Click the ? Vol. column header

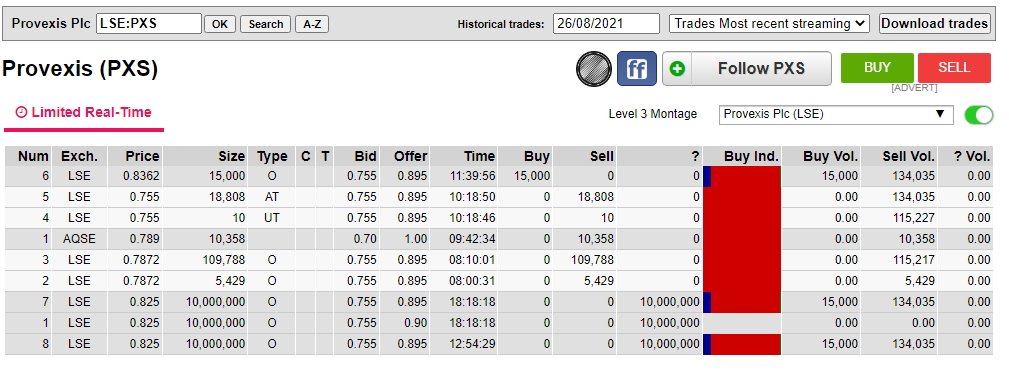965,156
